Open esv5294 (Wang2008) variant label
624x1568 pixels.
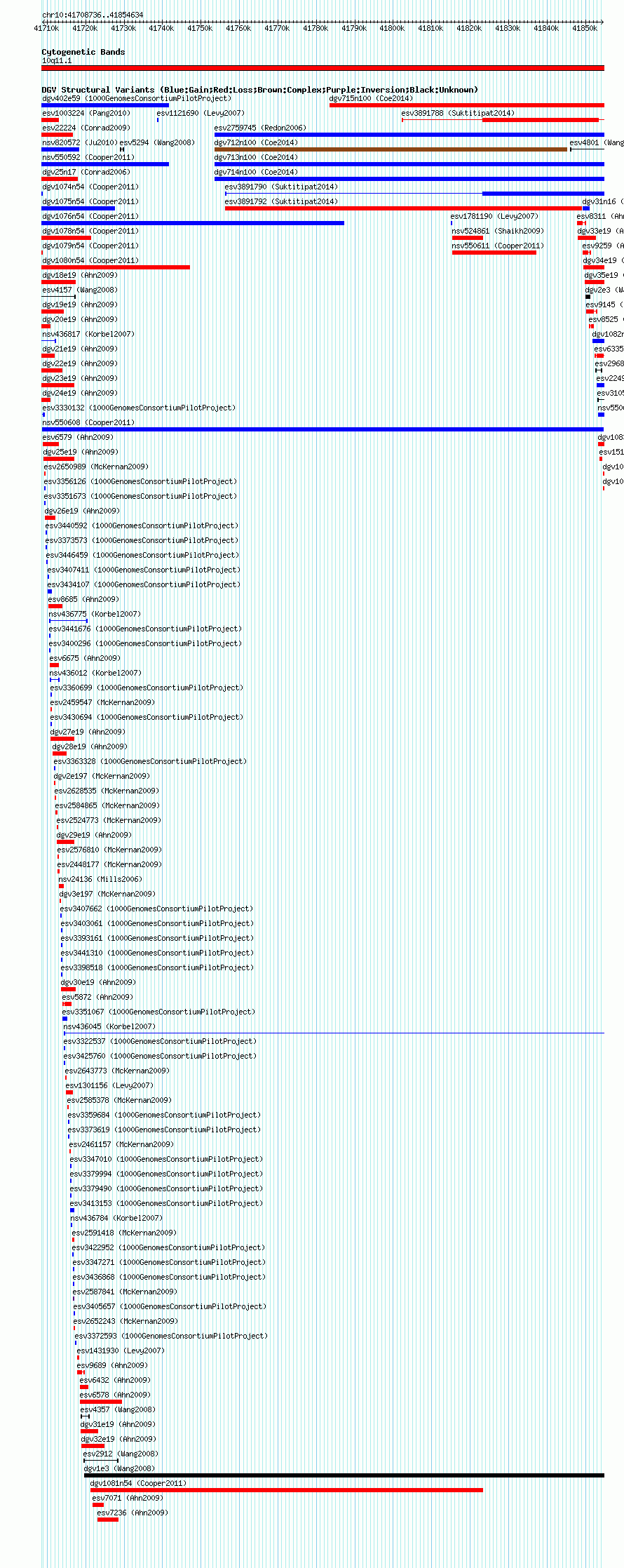157,142
